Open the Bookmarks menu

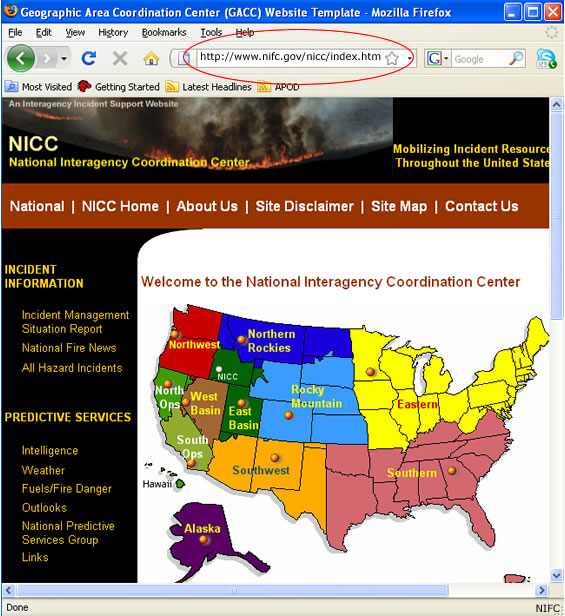point(164,33)
